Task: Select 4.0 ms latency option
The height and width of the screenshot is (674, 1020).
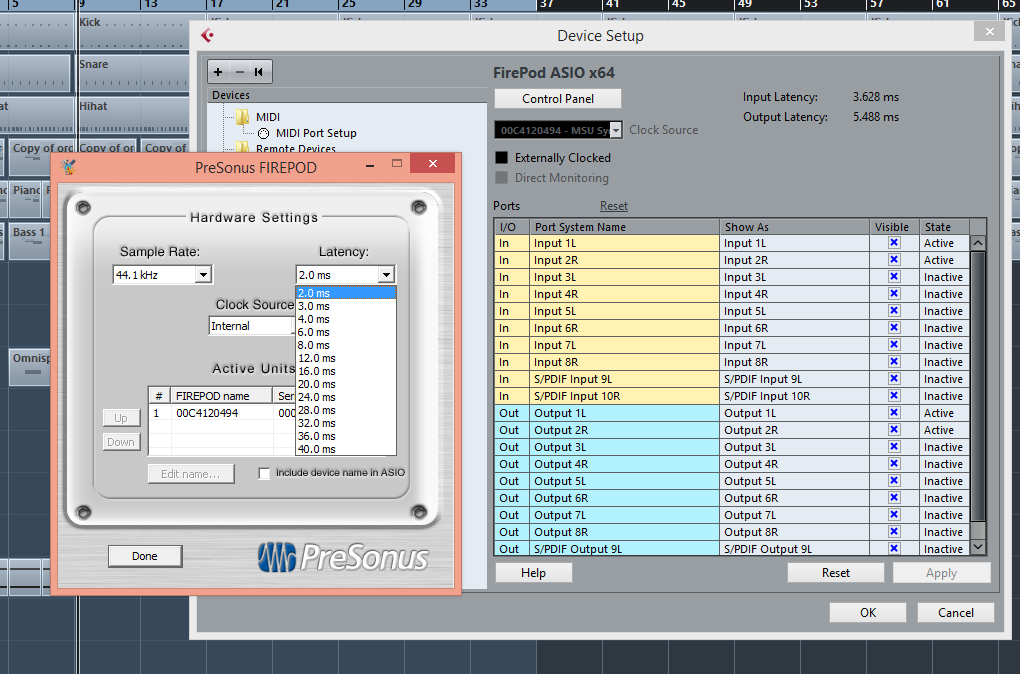Action: click(x=346, y=319)
